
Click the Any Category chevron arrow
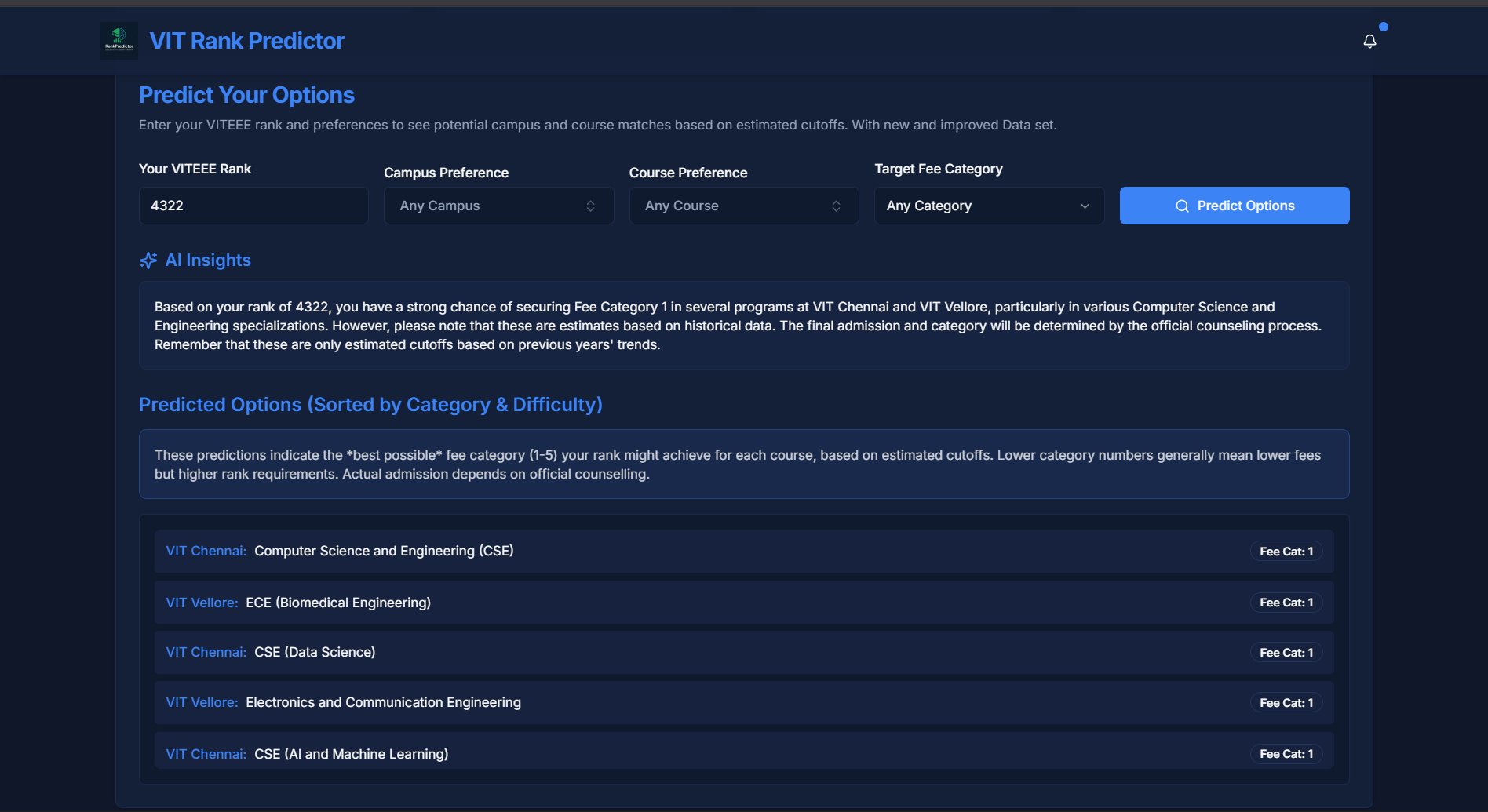click(x=1085, y=206)
